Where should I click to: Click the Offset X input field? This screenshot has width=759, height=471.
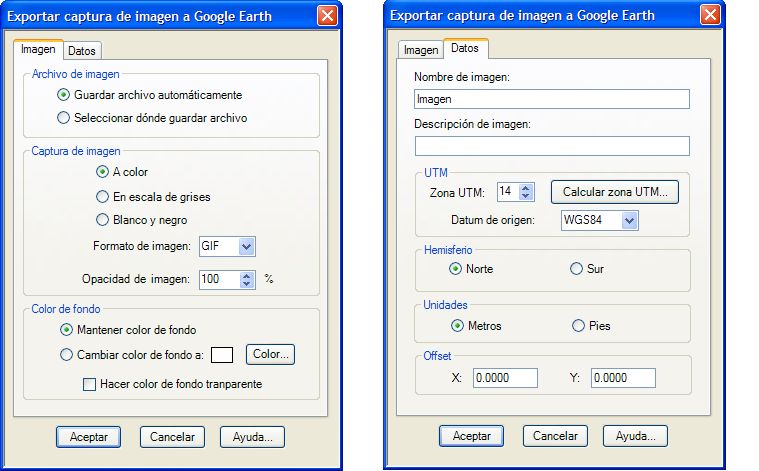pyautogui.click(x=505, y=378)
